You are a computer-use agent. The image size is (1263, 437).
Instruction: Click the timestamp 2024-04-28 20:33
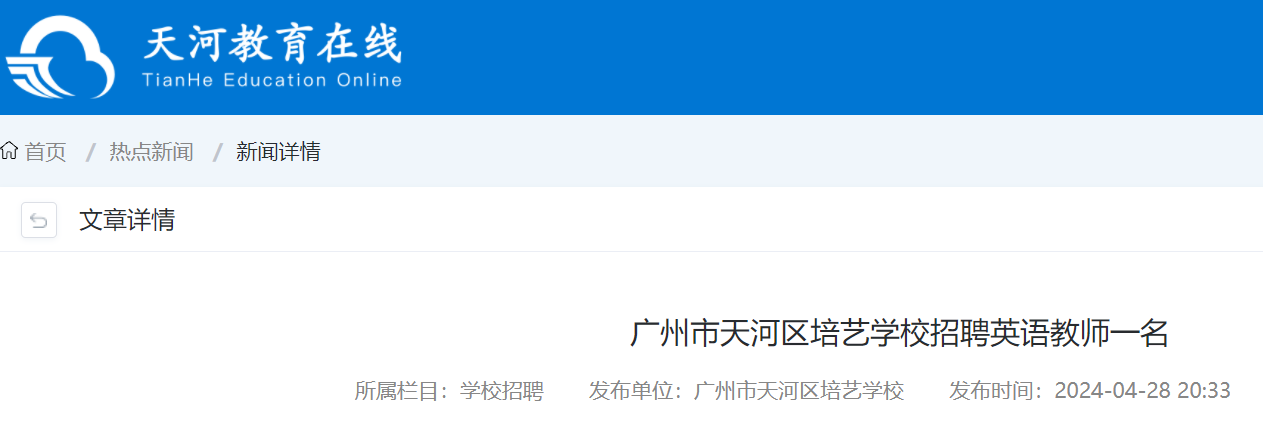[x=1142, y=391]
